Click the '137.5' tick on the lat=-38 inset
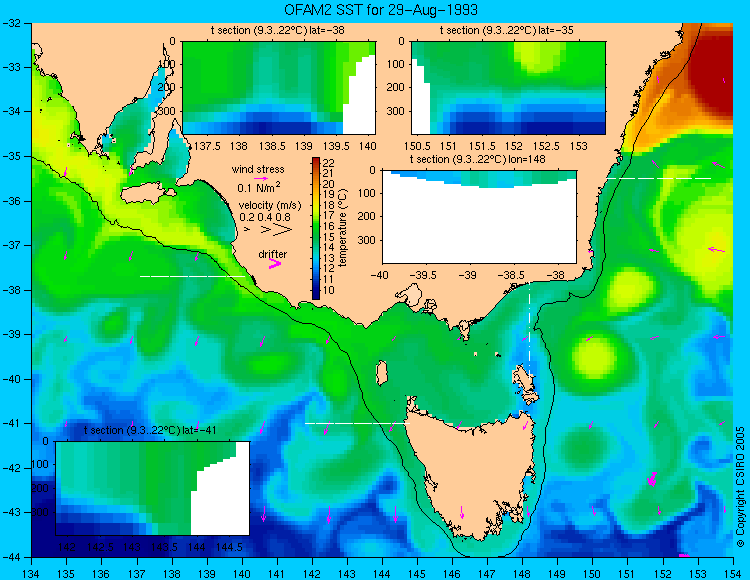 pos(207,146)
